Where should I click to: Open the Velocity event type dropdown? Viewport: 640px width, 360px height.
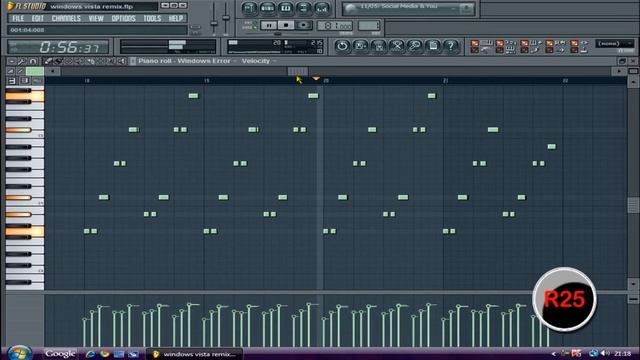coord(258,61)
